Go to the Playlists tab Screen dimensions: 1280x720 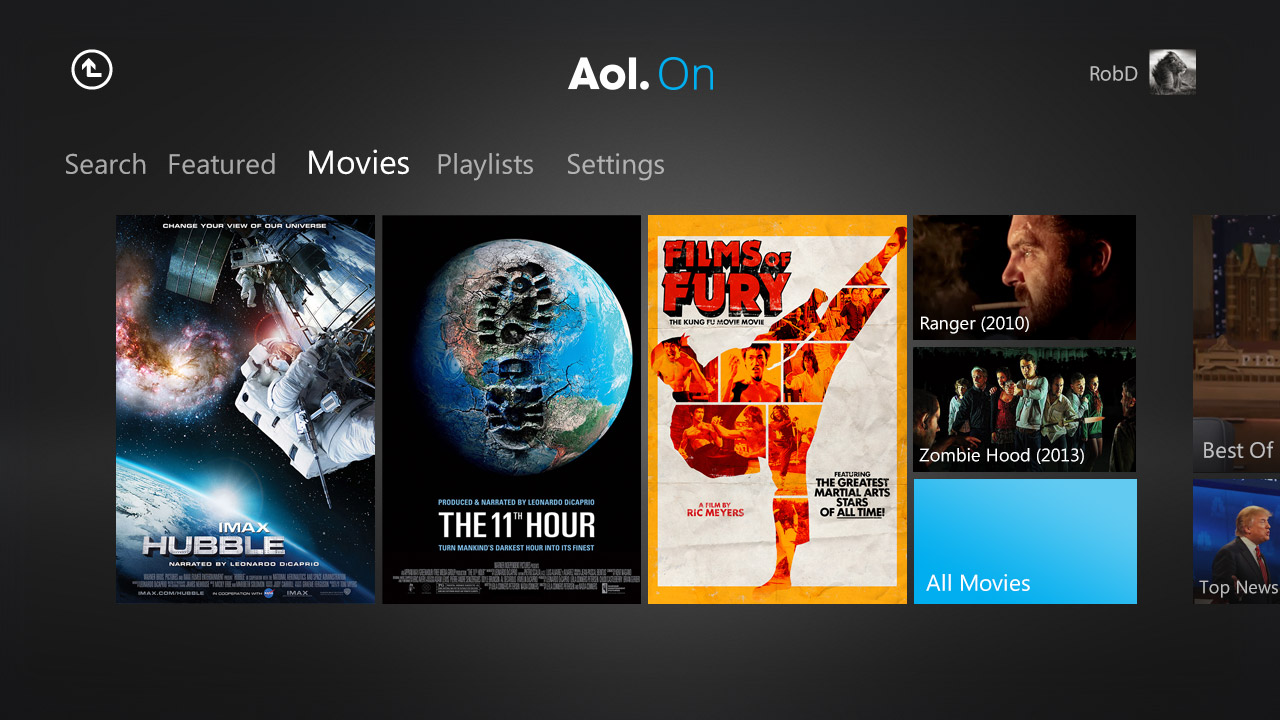click(x=485, y=164)
